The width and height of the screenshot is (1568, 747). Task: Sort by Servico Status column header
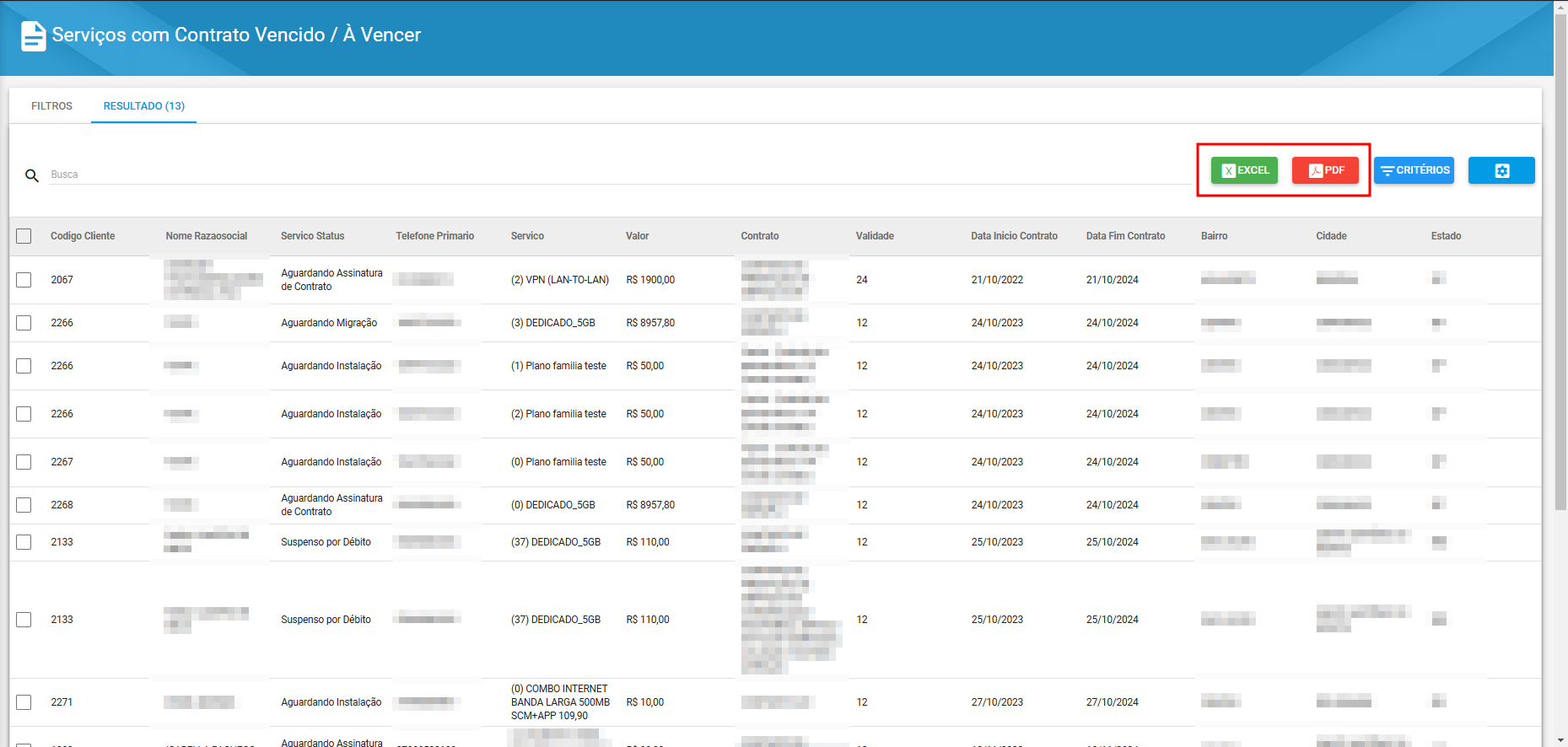click(x=313, y=236)
